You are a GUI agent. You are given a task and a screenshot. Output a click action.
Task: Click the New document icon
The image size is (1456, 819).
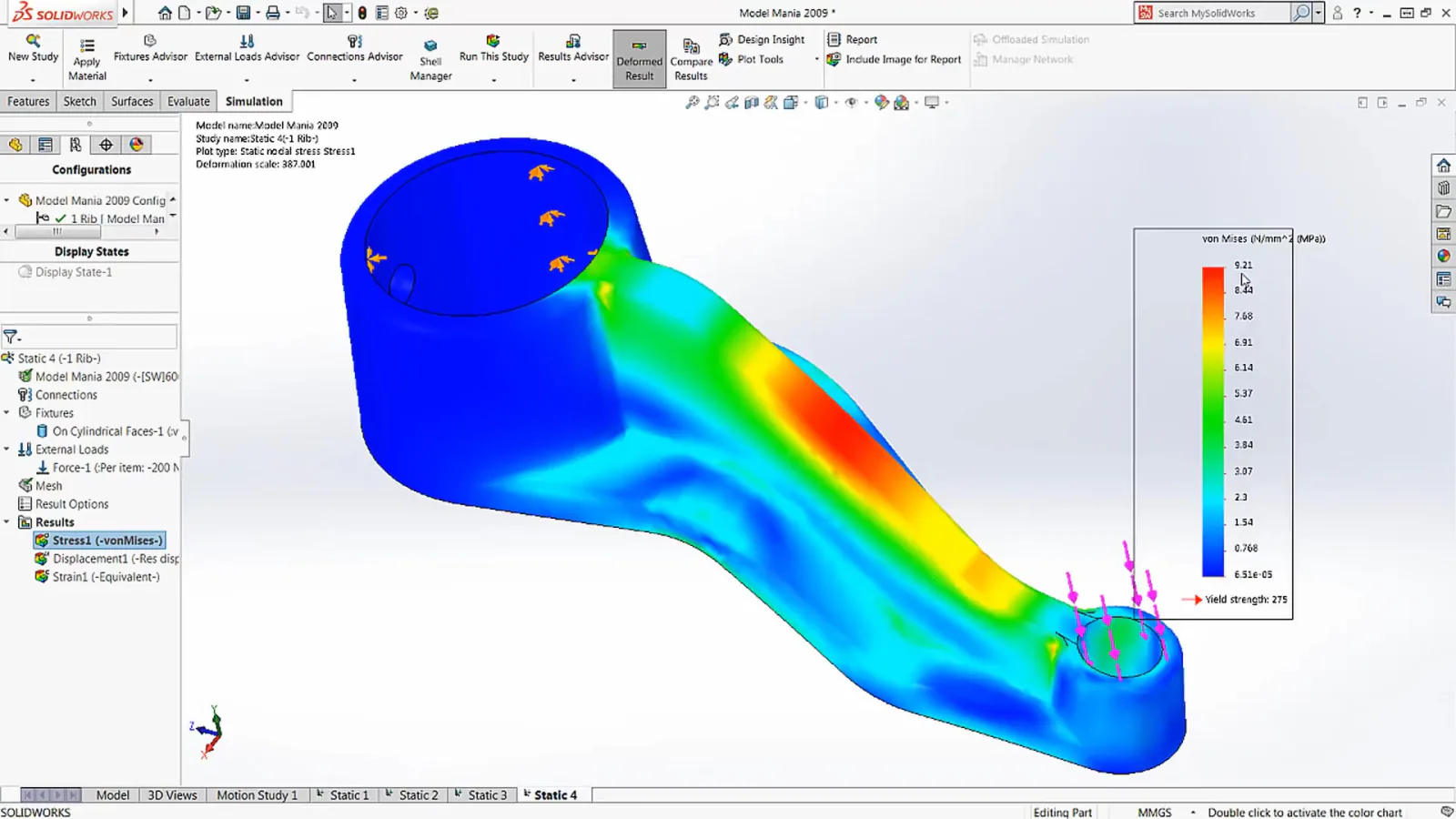pyautogui.click(x=185, y=13)
